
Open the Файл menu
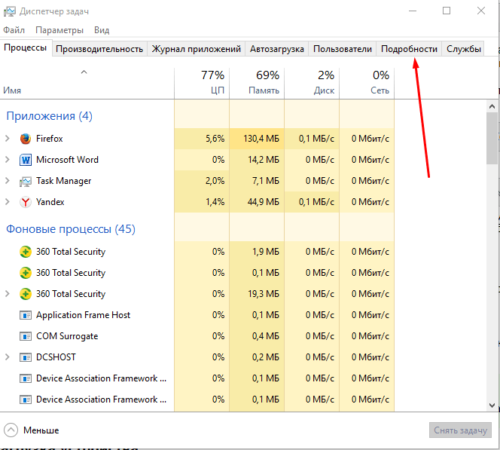click(x=14, y=30)
